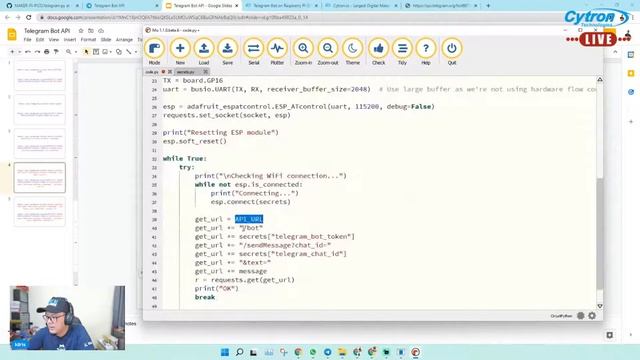Select the second slide thumbnail
Image resolution: width=640 pixels, height=360 pixels.
tap(40, 109)
